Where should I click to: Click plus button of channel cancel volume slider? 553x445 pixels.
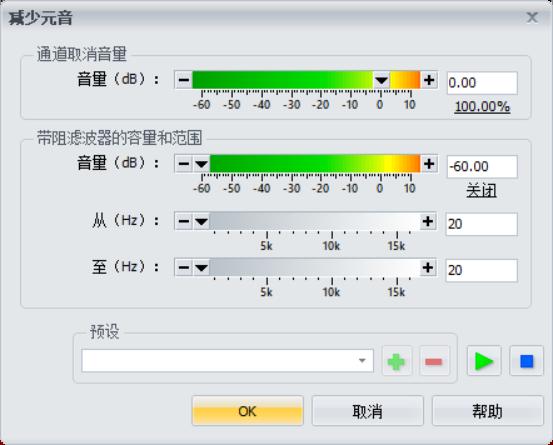(x=429, y=80)
